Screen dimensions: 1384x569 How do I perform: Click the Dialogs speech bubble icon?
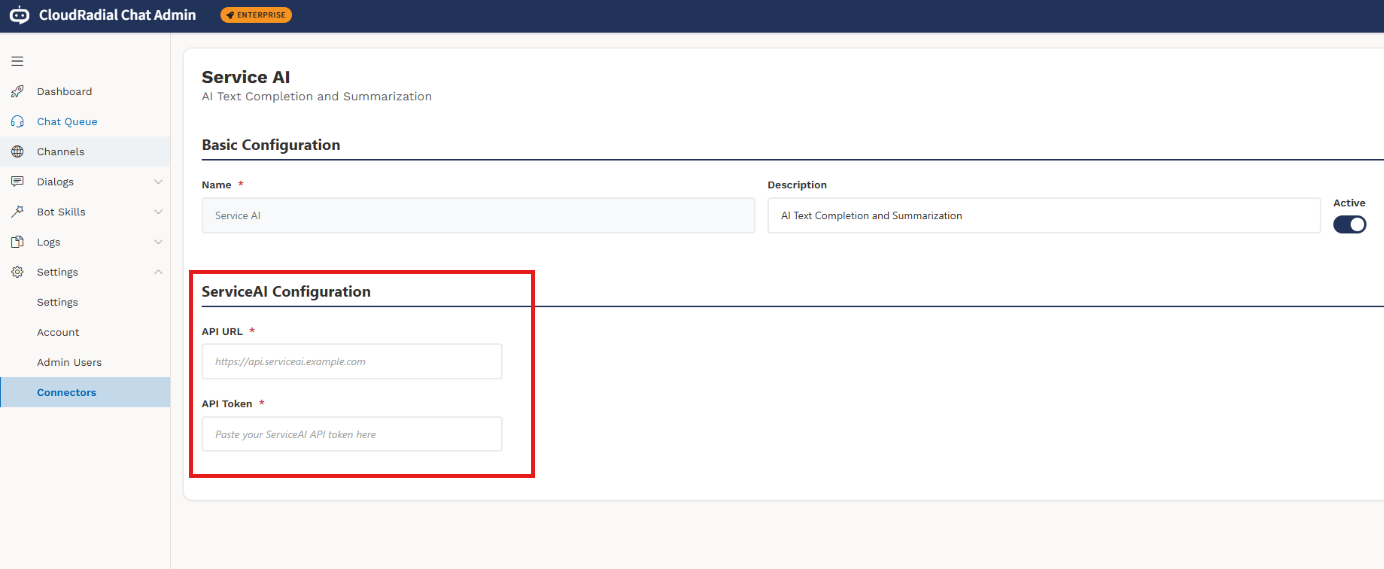click(x=17, y=182)
